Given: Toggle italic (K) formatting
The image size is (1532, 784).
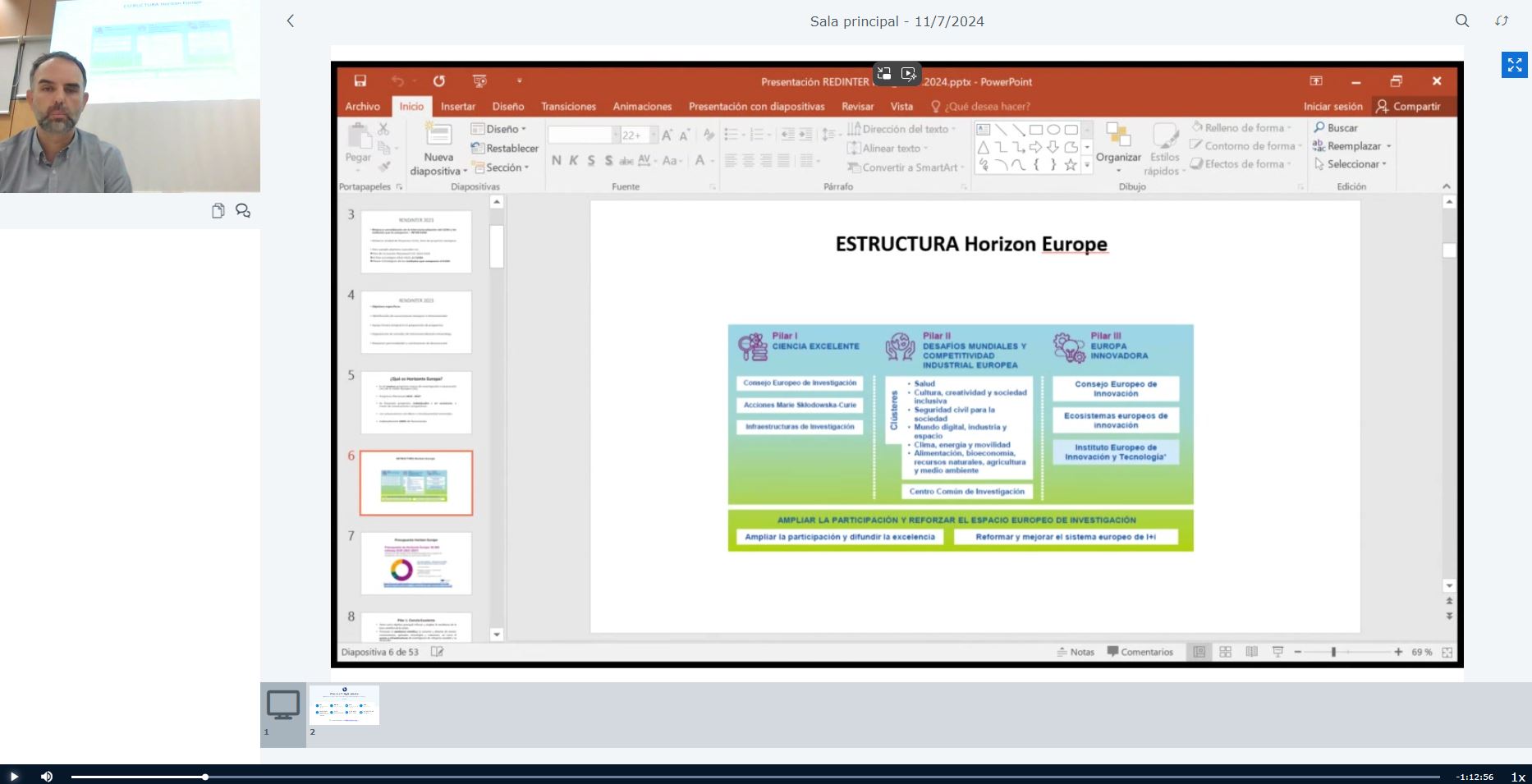Looking at the screenshot, I should pos(572,162).
